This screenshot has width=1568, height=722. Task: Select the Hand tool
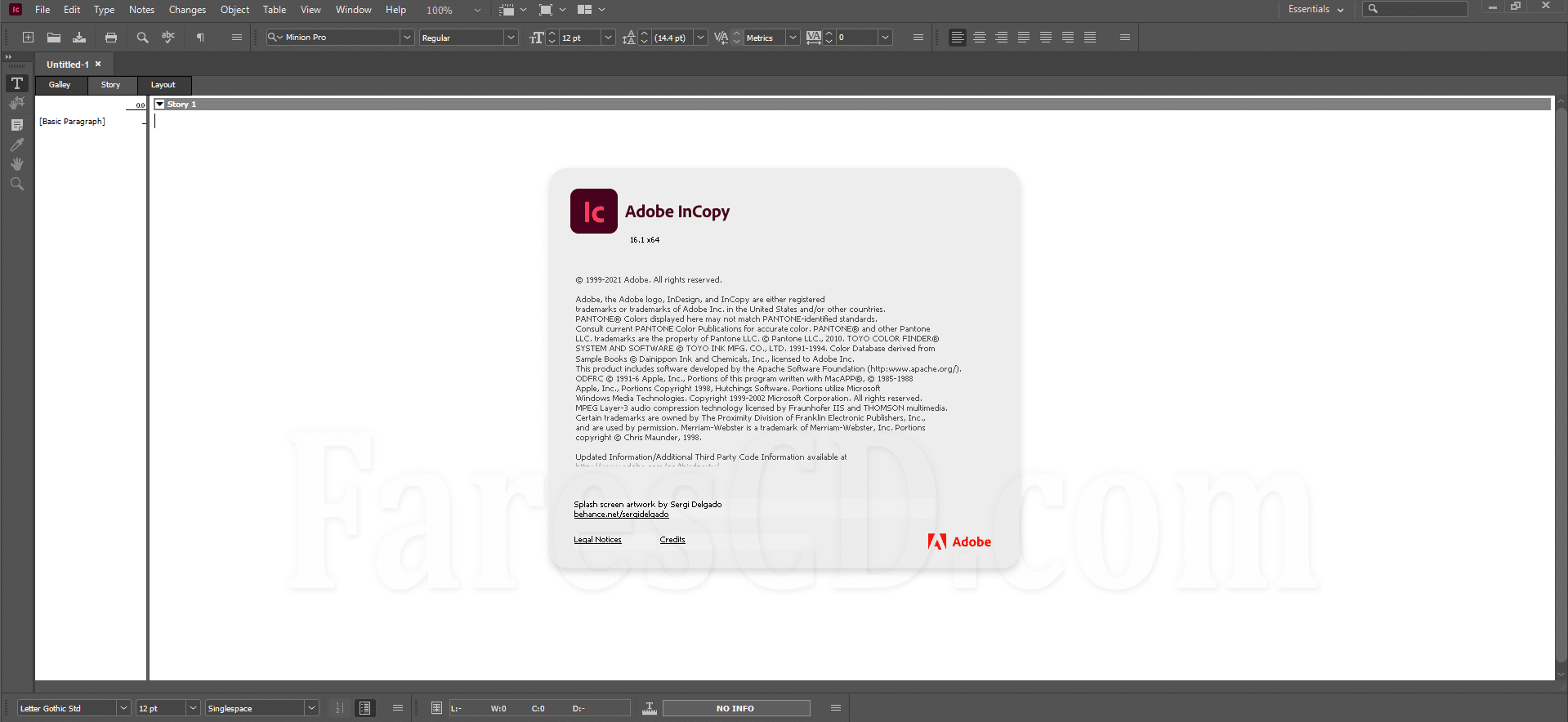point(17,164)
